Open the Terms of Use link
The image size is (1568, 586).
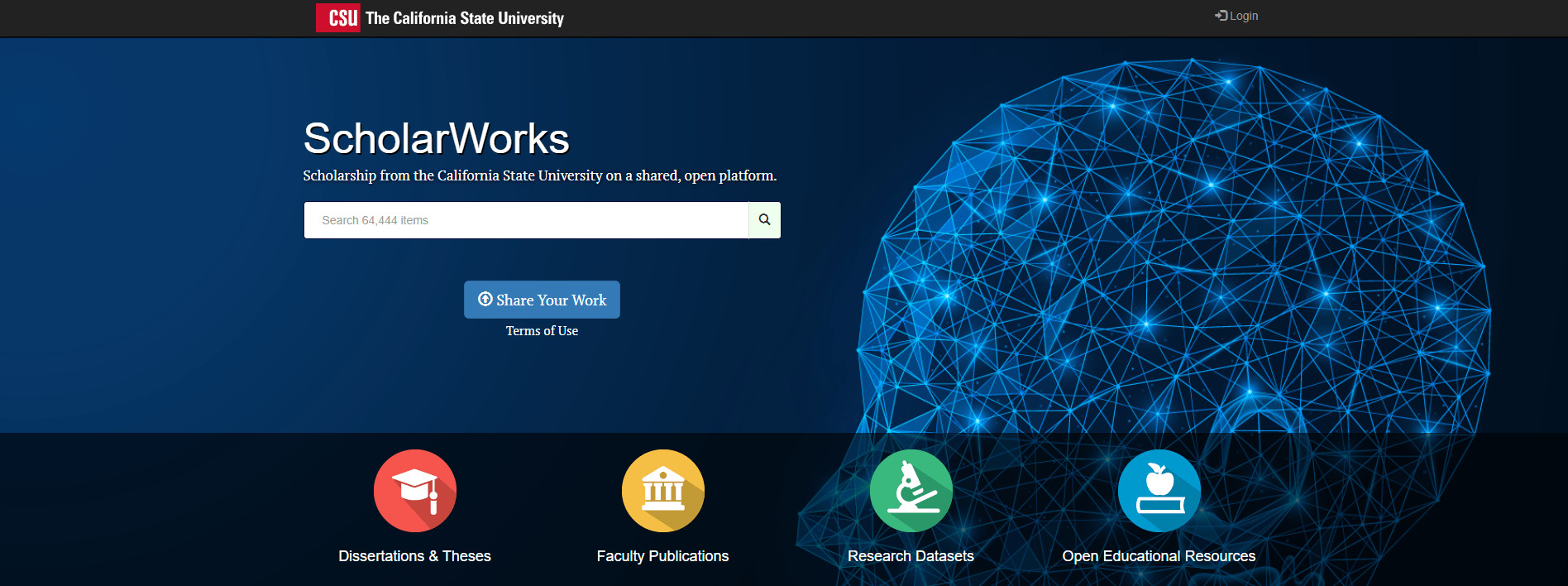[542, 331]
